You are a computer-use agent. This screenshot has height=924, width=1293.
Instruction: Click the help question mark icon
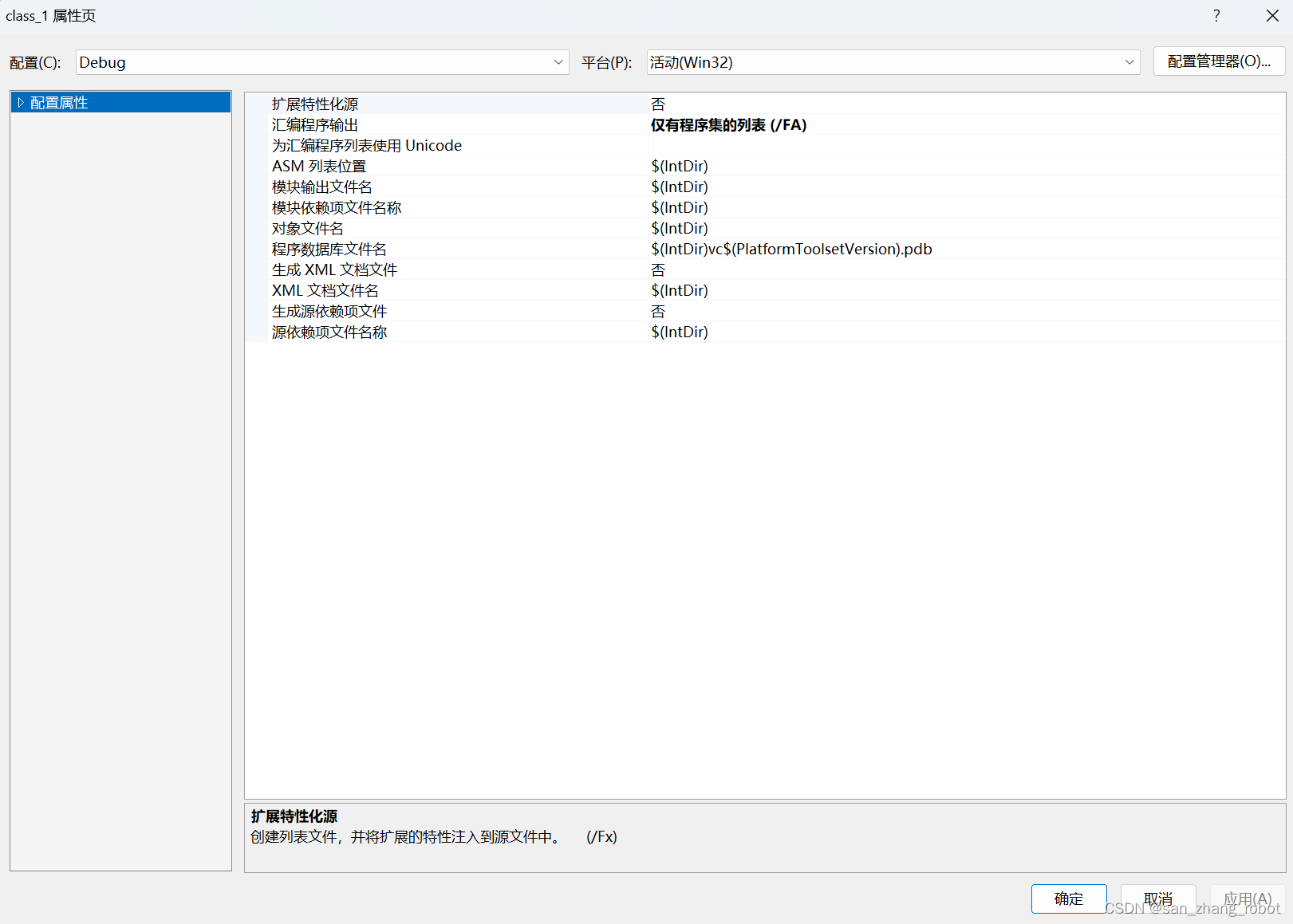pyautogui.click(x=1216, y=15)
